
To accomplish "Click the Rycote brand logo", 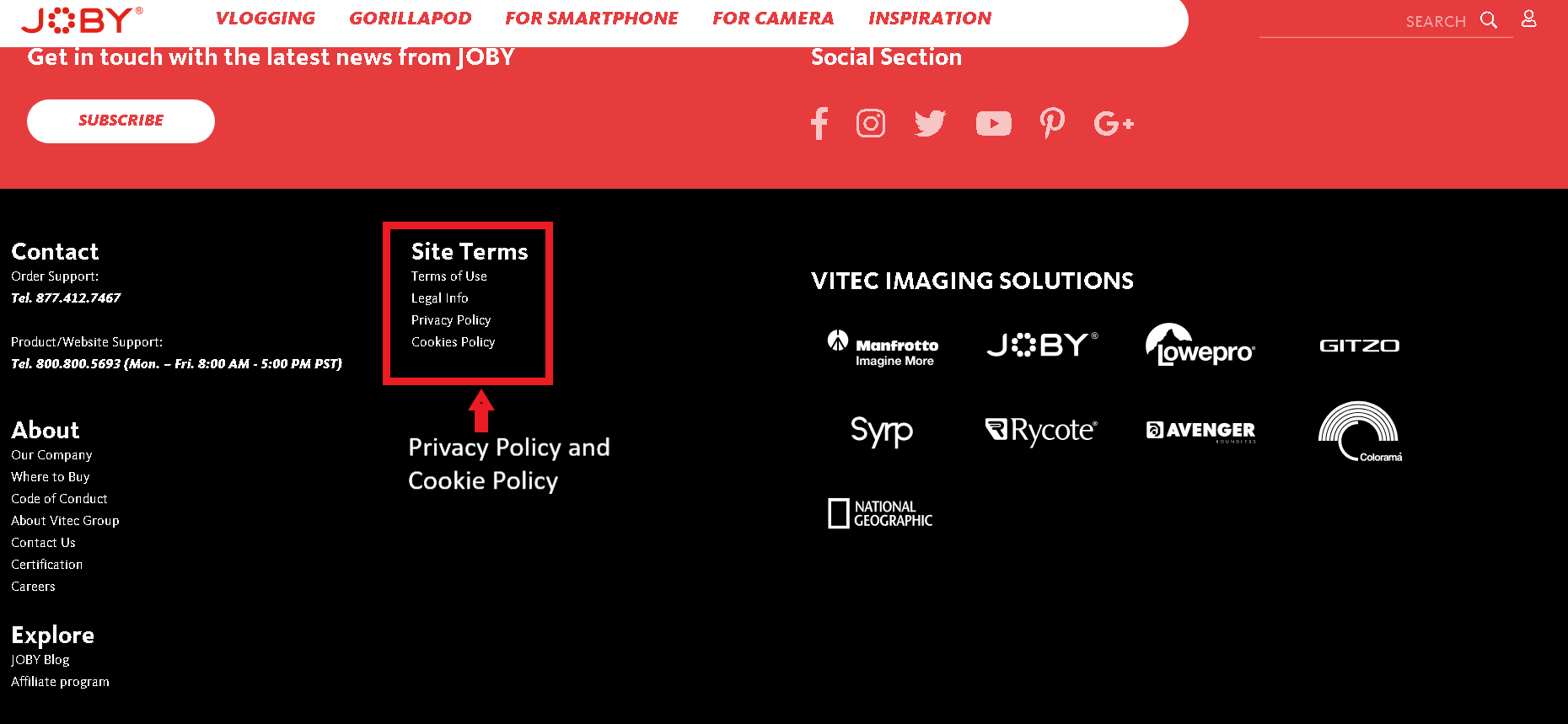I will [x=1041, y=431].
